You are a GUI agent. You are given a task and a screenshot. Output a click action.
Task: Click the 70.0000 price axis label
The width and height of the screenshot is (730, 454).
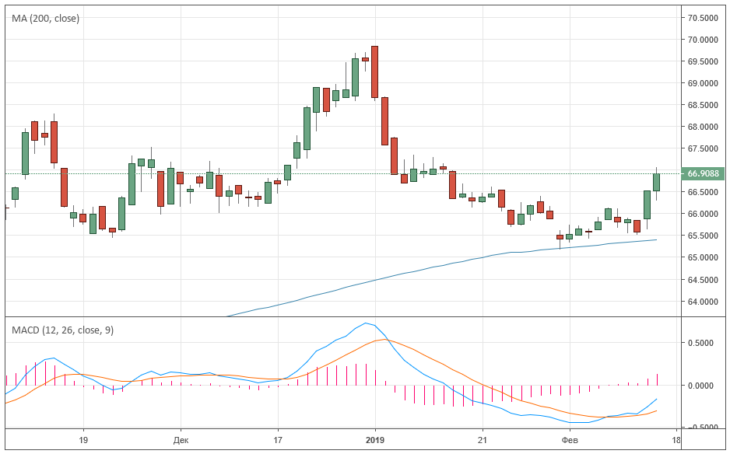tap(703, 40)
